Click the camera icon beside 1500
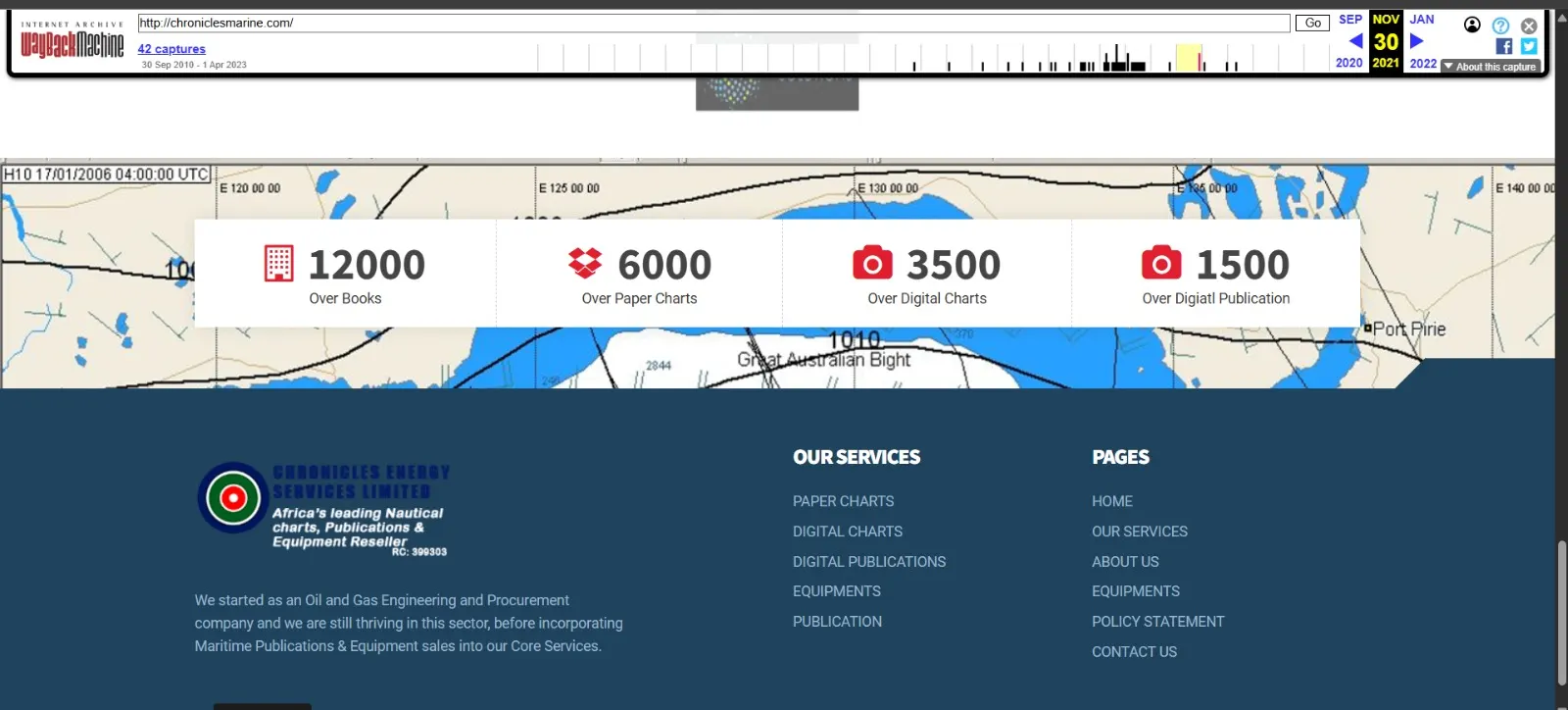This screenshot has width=1568, height=710. point(1161,263)
